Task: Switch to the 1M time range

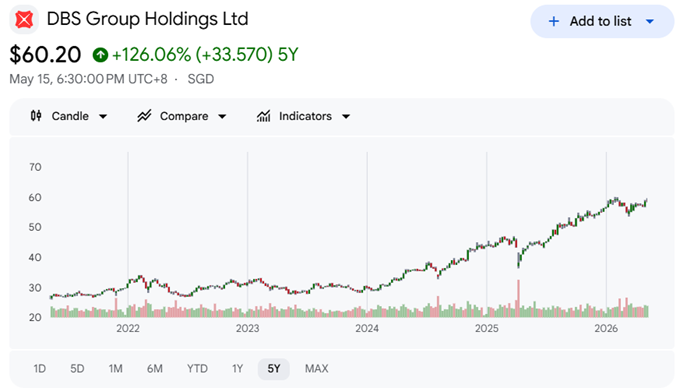Action: (115, 368)
